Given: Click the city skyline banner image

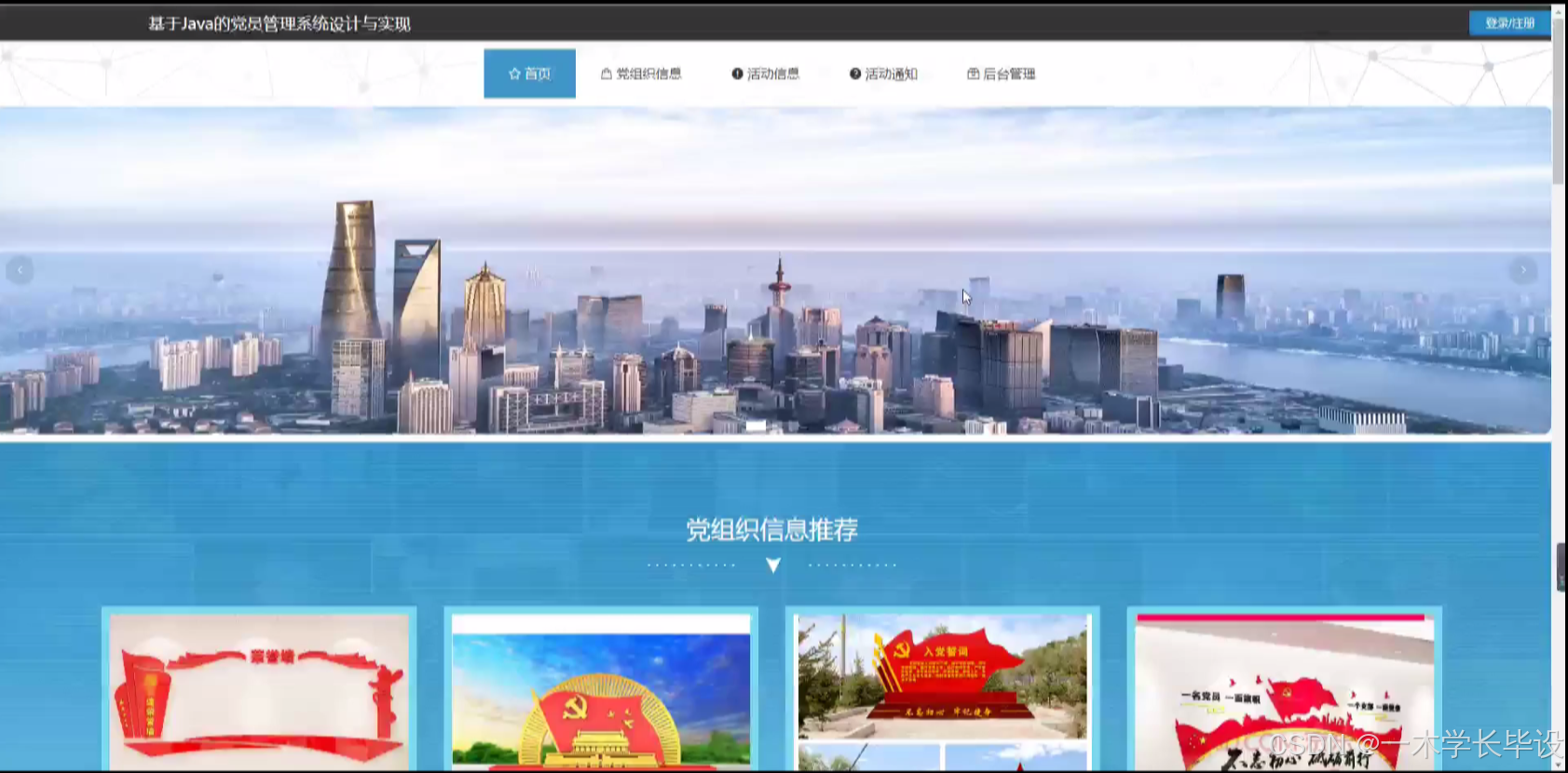Looking at the screenshot, I should point(775,270).
